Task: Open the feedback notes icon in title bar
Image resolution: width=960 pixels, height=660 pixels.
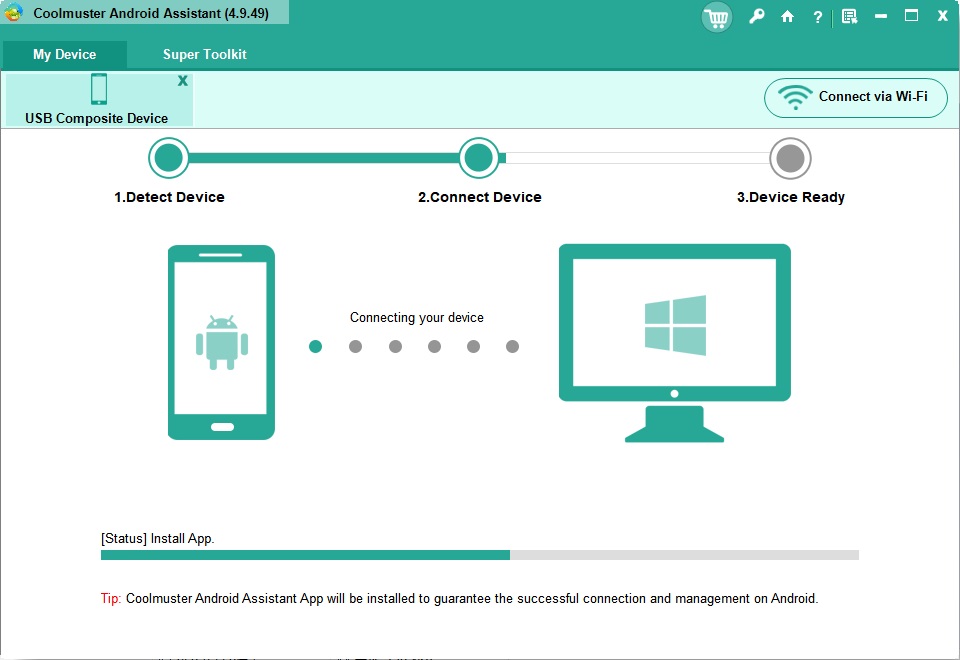Action: tap(849, 17)
